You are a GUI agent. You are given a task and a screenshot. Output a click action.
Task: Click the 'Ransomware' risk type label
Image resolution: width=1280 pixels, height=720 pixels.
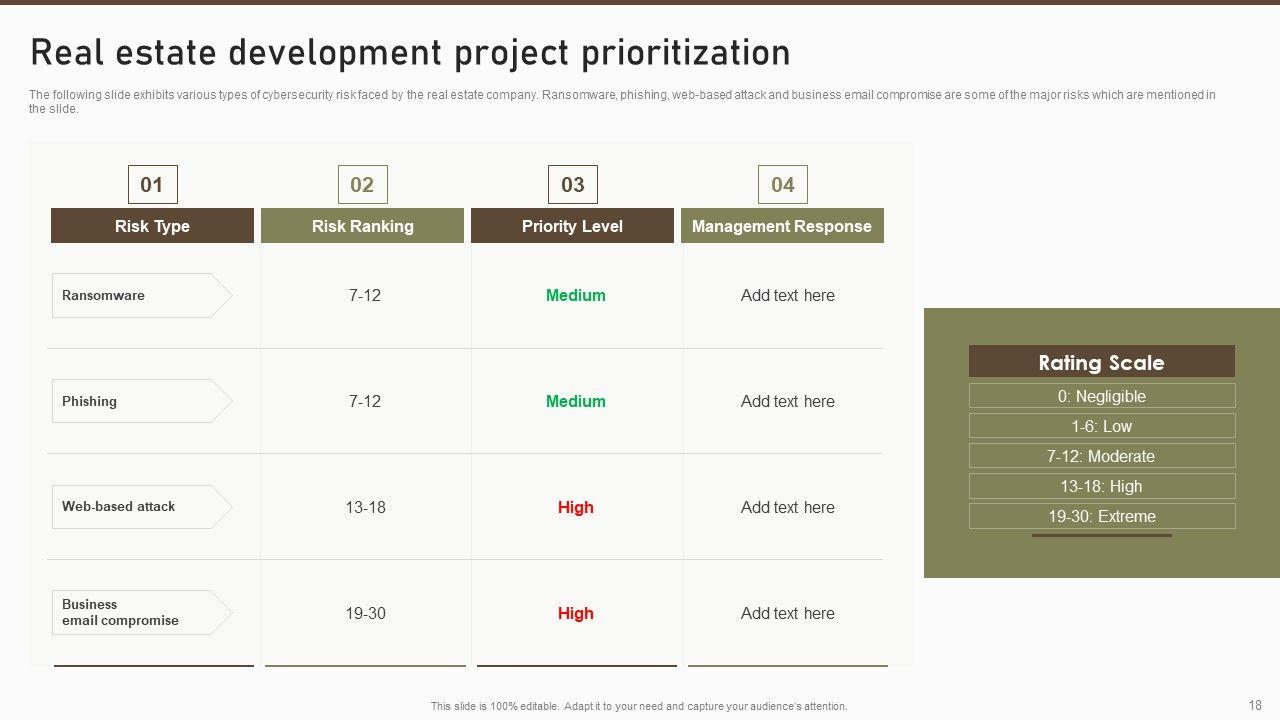[142, 295]
